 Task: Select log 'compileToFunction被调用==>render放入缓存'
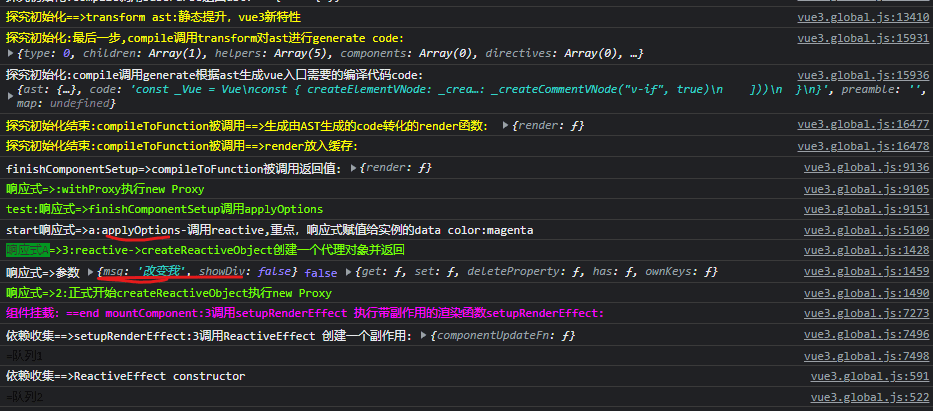pyautogui.click(x=226, y=146)
